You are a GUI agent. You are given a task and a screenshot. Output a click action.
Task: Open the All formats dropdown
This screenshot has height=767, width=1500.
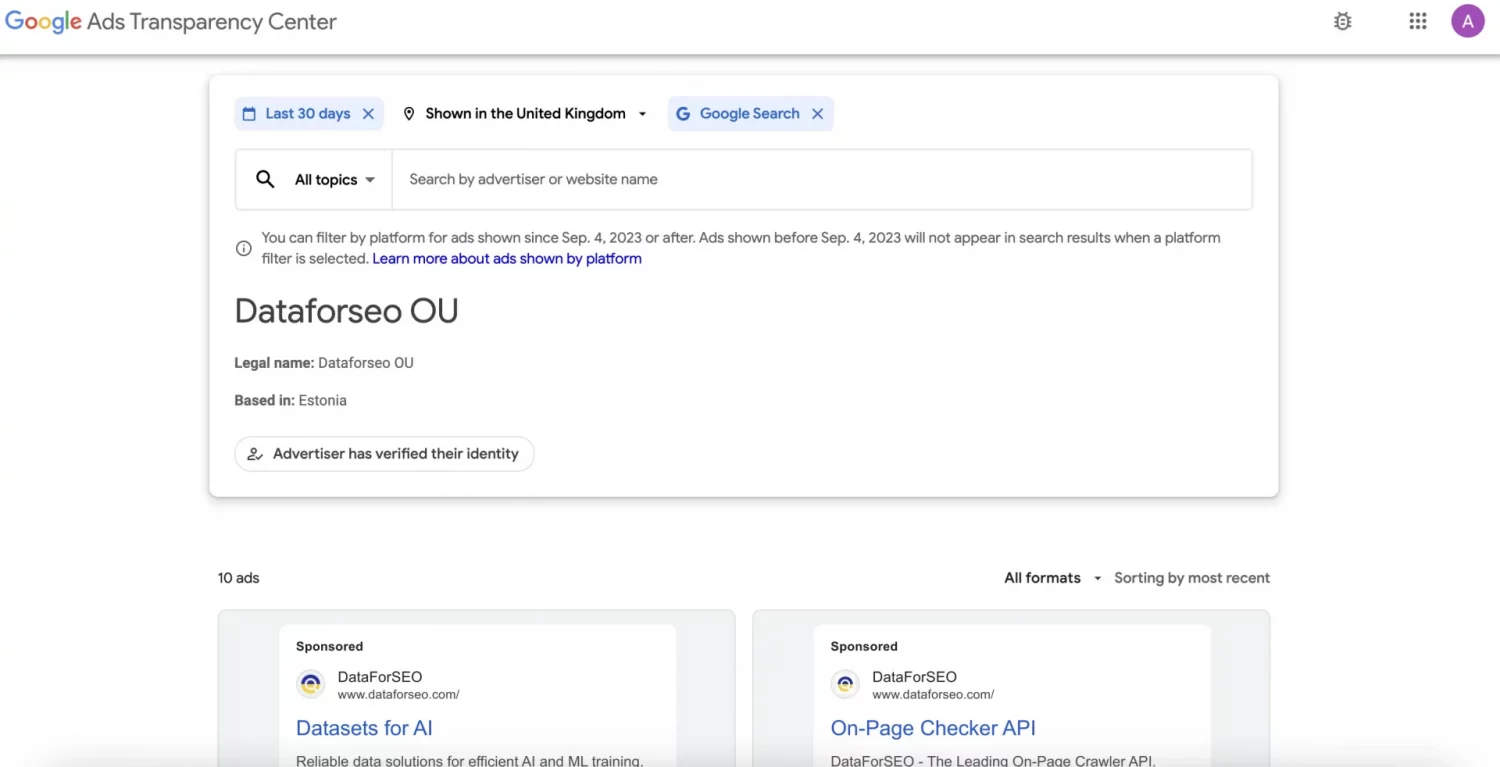point(1052,578)
